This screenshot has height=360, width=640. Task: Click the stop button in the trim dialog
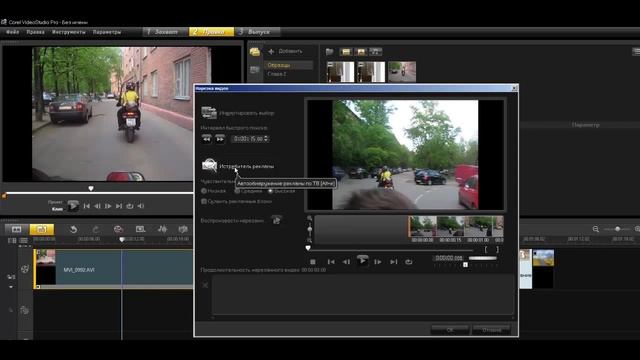pyautogui.click(x=313, y=262)
